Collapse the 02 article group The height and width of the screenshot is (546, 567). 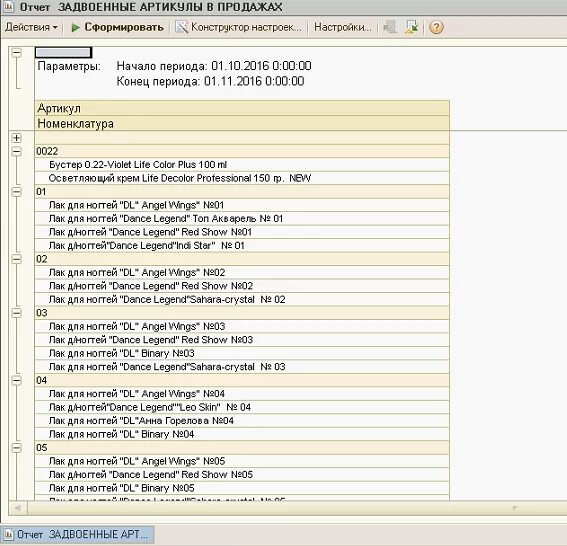coord(17,259)
